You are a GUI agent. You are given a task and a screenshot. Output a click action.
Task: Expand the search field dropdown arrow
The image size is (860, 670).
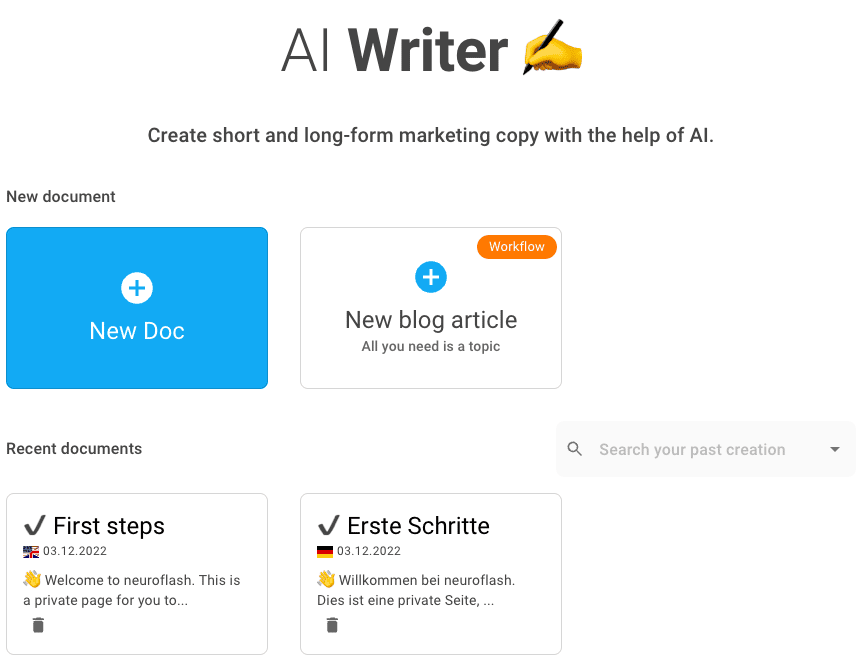point(835,449)
